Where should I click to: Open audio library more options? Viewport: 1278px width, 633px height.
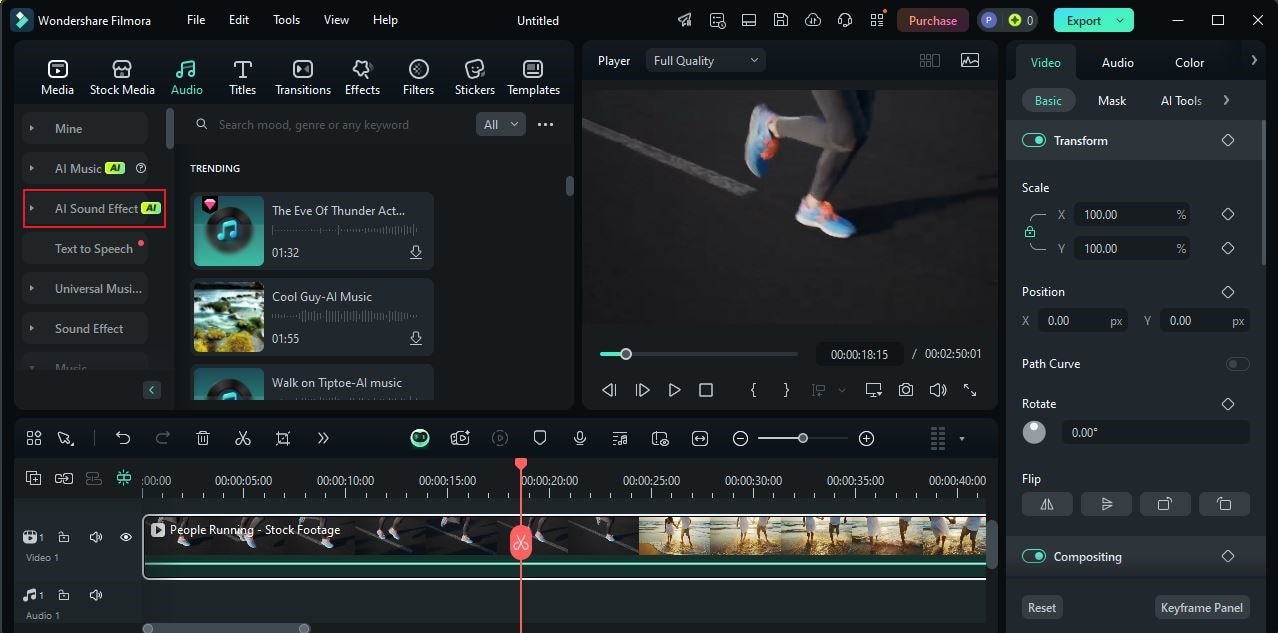pos(545,124)
